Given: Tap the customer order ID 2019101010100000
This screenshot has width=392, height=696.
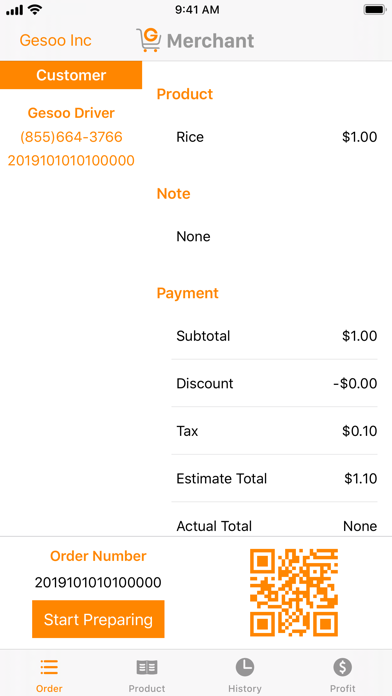Looking at the screenshot, I should (x=71, y=160).
